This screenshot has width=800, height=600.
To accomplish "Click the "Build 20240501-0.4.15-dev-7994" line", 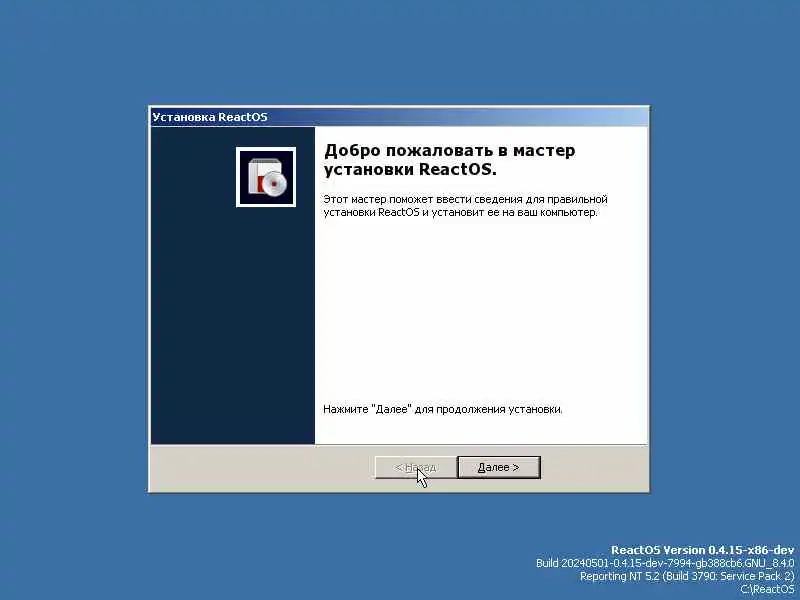I will (665, 563).
